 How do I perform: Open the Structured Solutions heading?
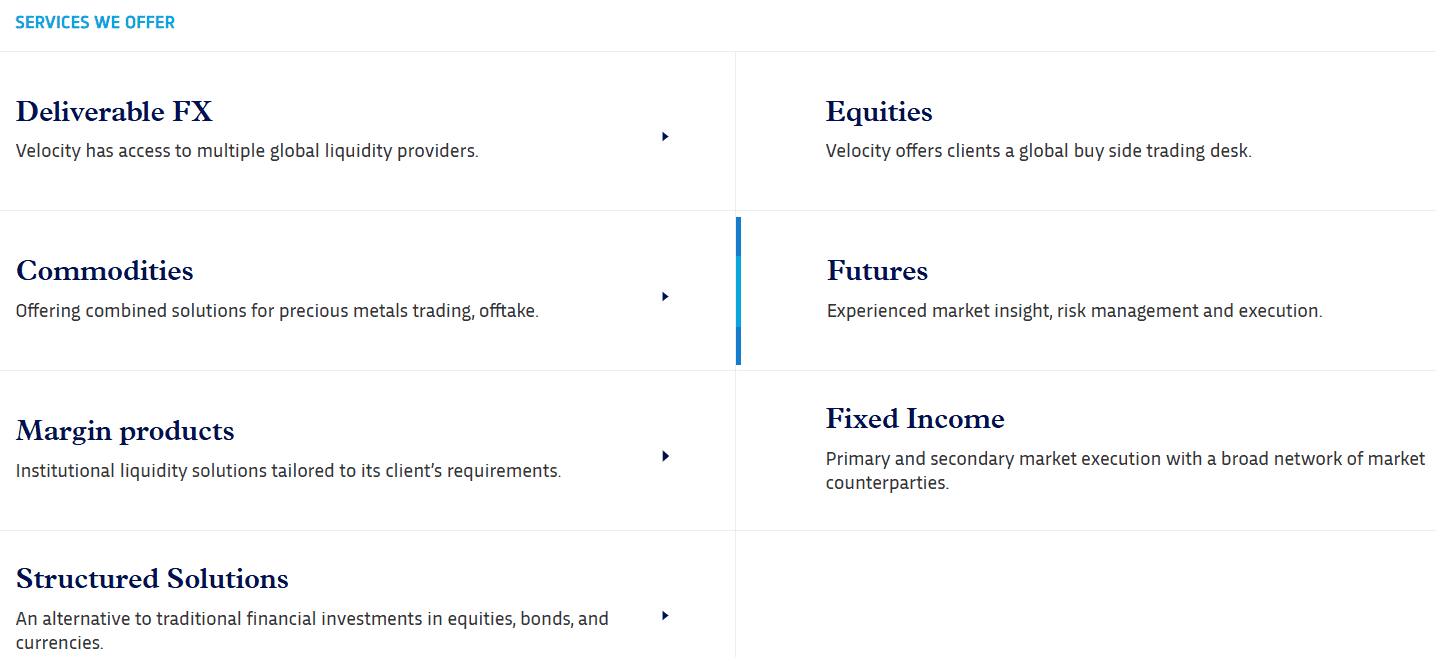pos(152,579)
